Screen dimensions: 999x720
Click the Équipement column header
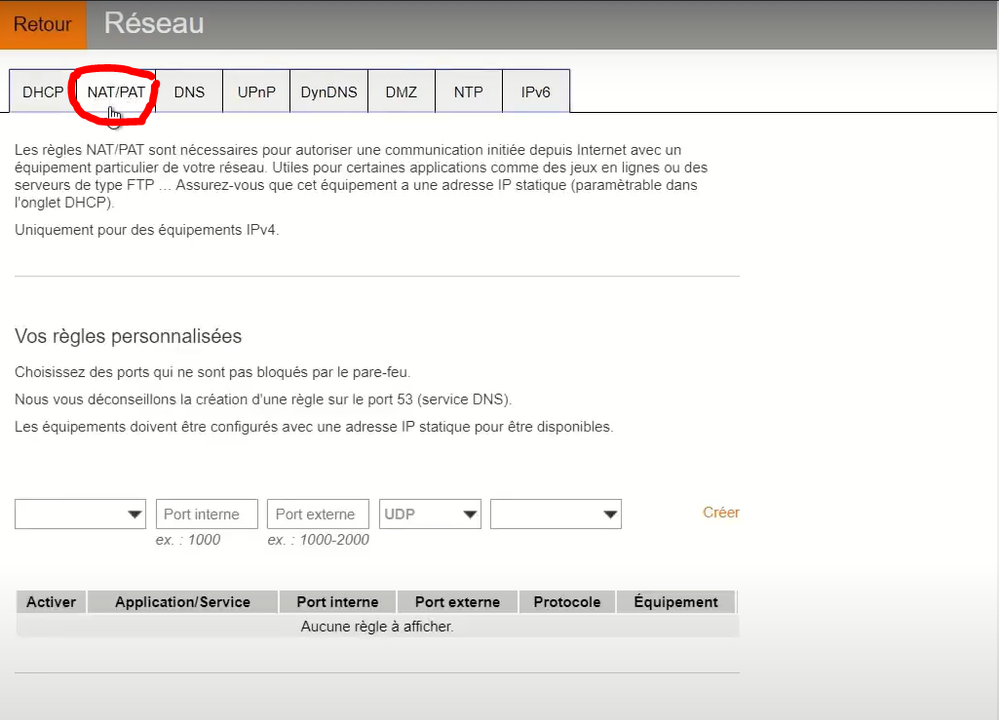pyautogui.click(x=676, y=602)
